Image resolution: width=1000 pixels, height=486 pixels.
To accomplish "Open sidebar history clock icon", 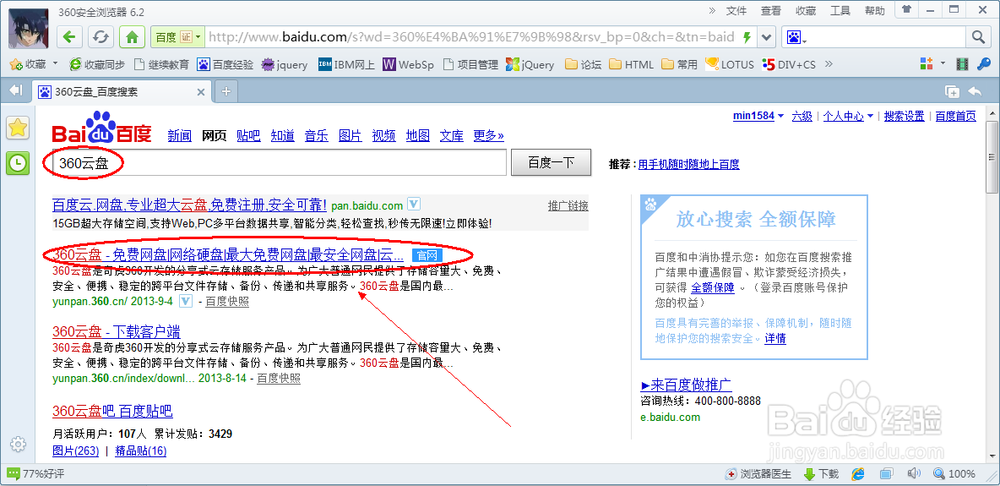I will (18, 164).
